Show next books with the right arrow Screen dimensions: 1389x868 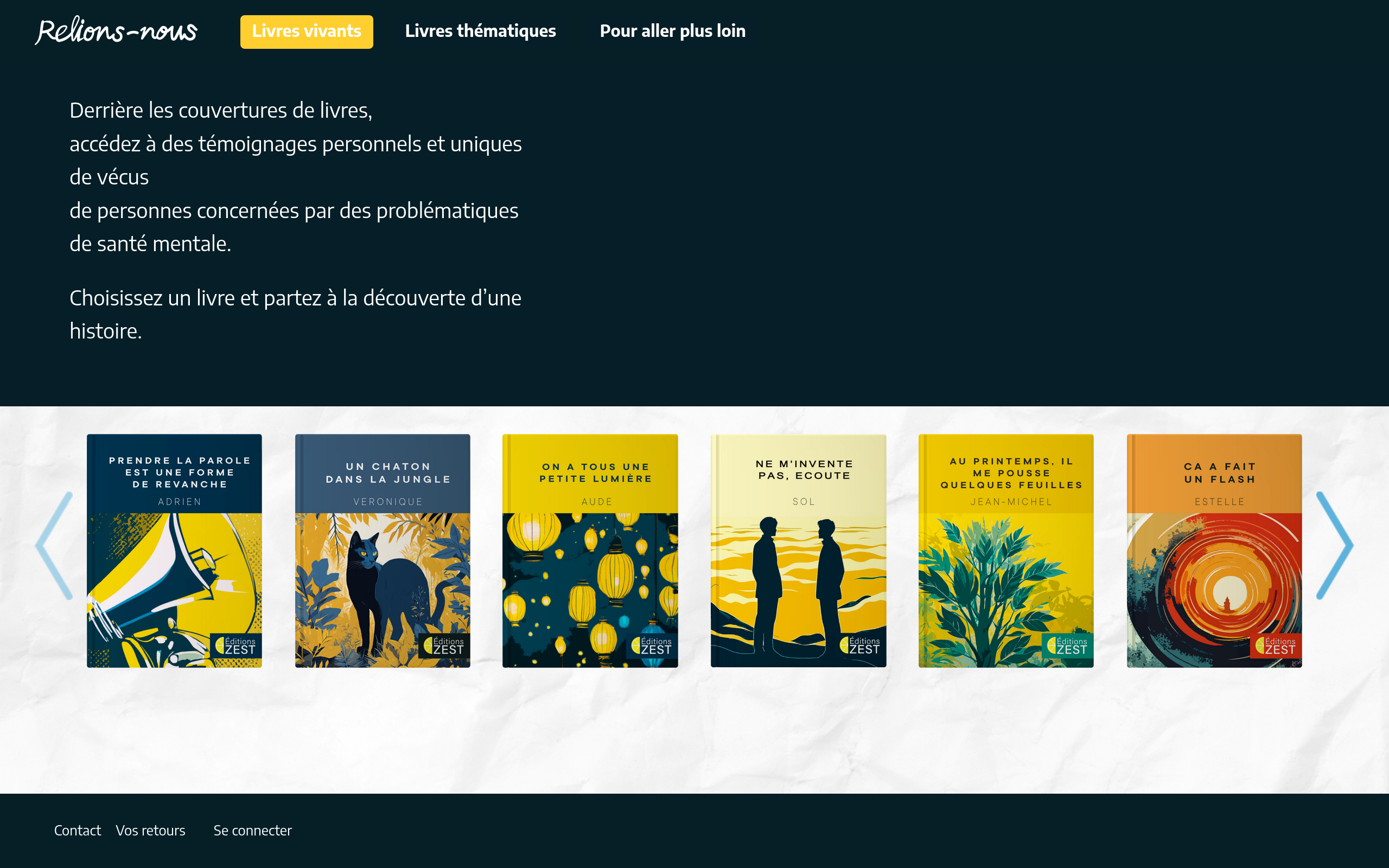tap(1335, 545)
